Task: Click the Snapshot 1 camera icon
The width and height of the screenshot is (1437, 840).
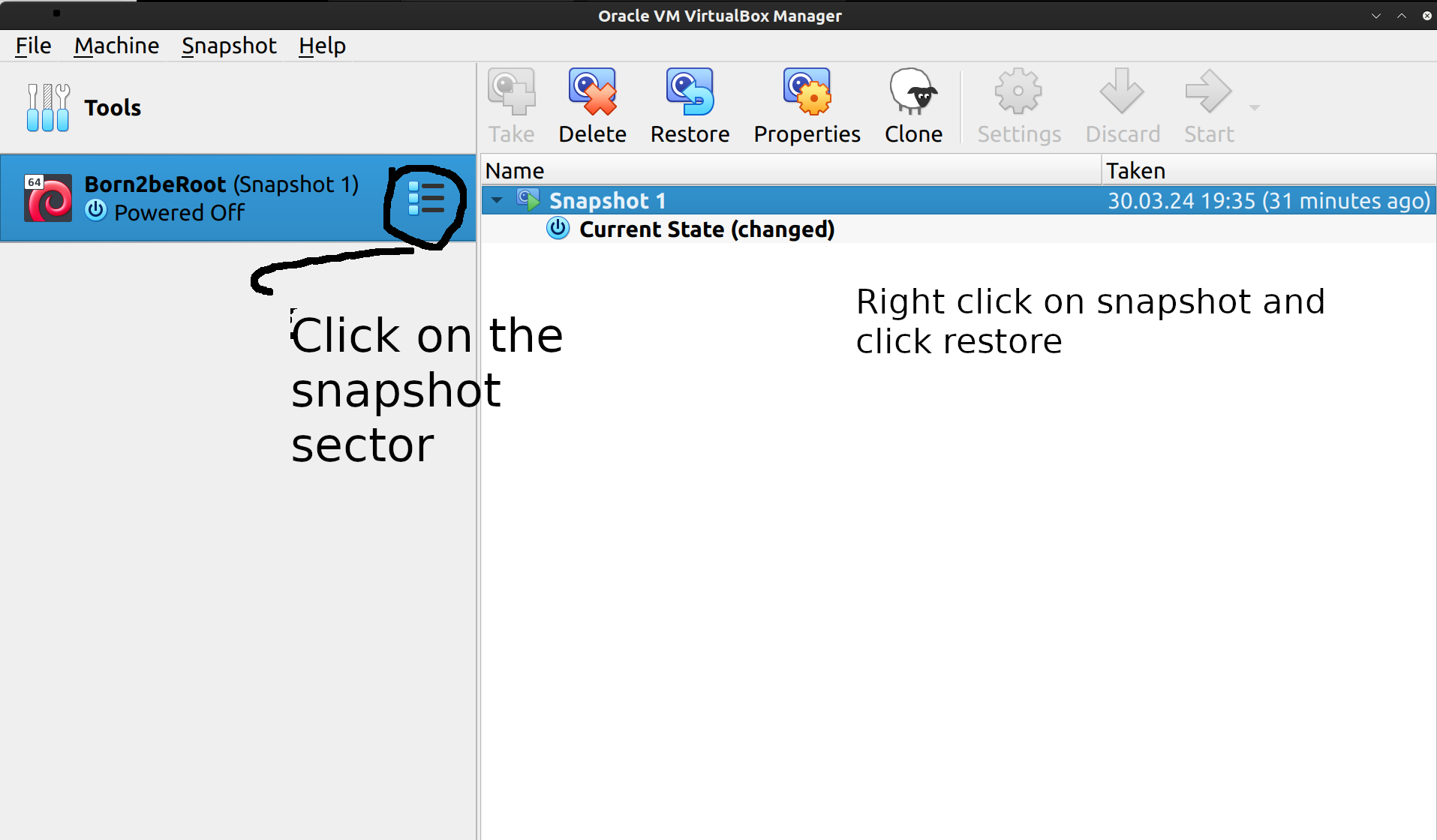Action: [x=528, y=199]
